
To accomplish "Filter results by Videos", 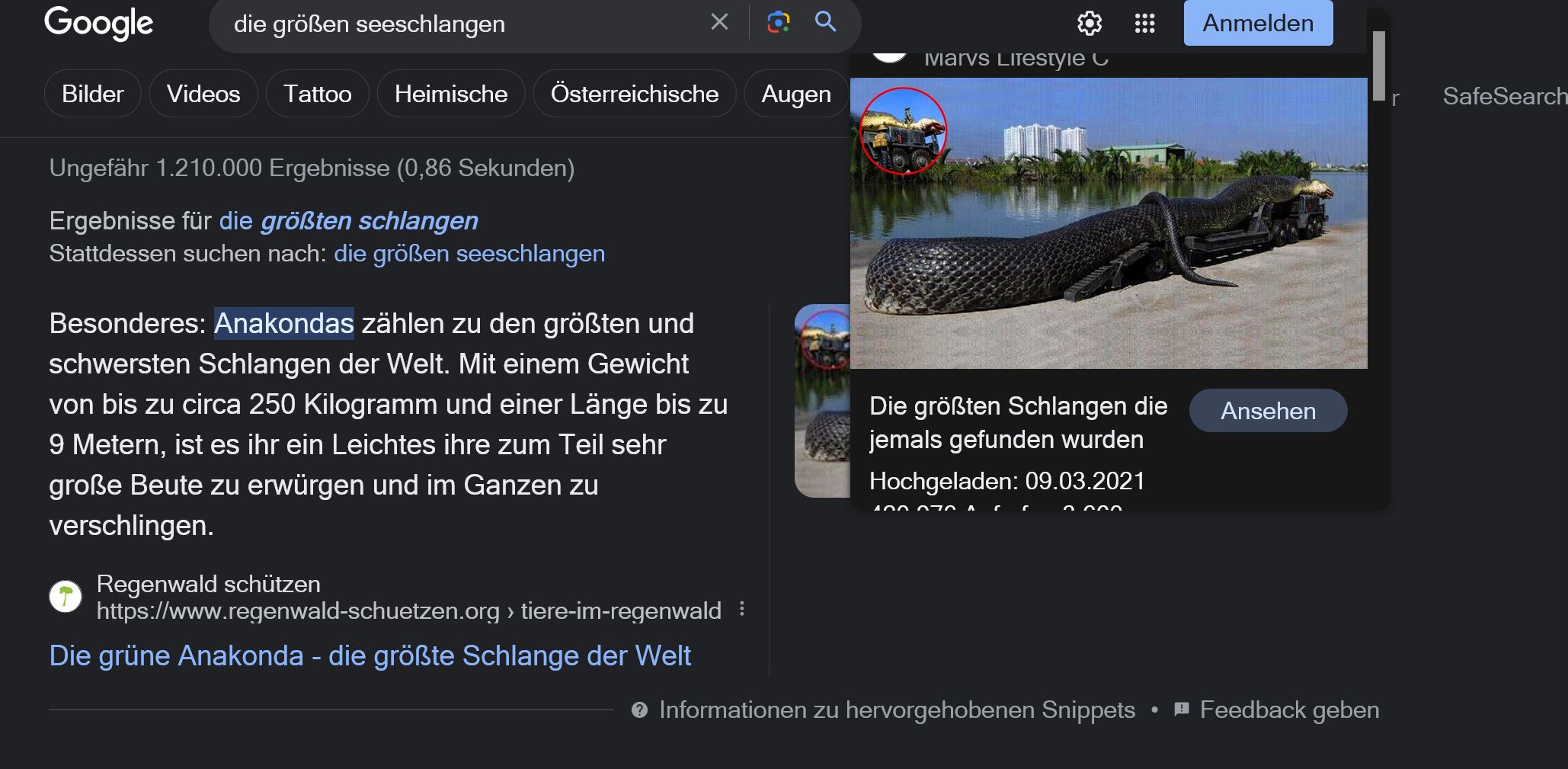I will (x=203, y=94).
